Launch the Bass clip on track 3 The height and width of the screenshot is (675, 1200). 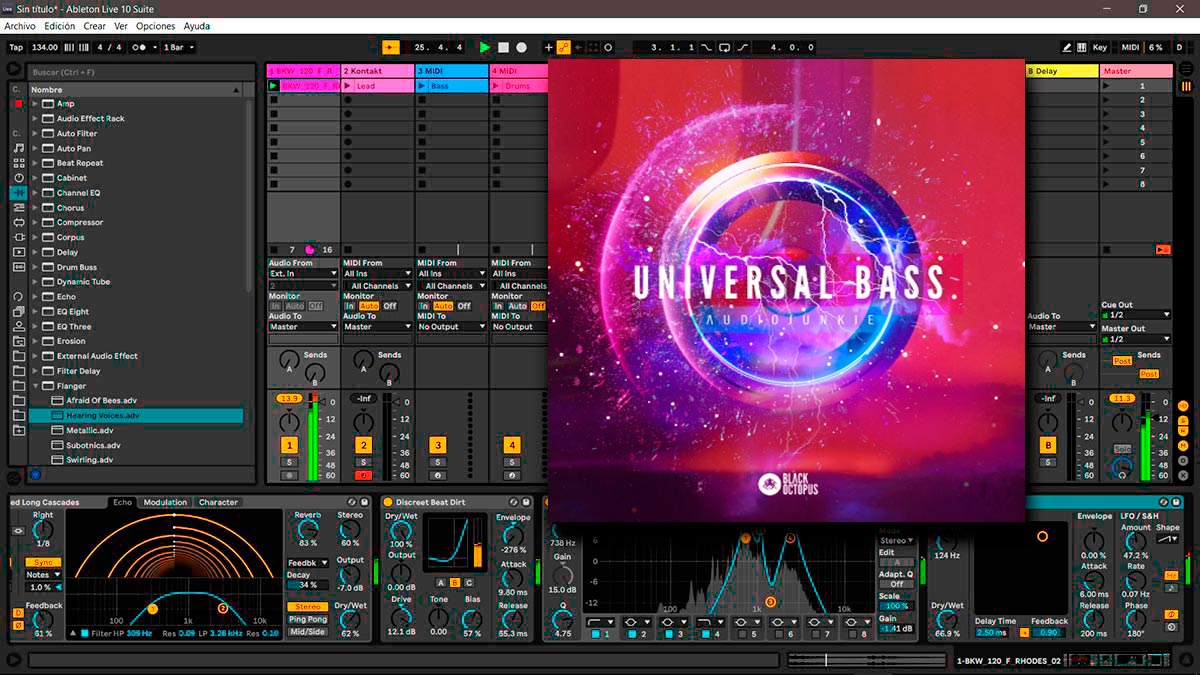coord(422,86)
